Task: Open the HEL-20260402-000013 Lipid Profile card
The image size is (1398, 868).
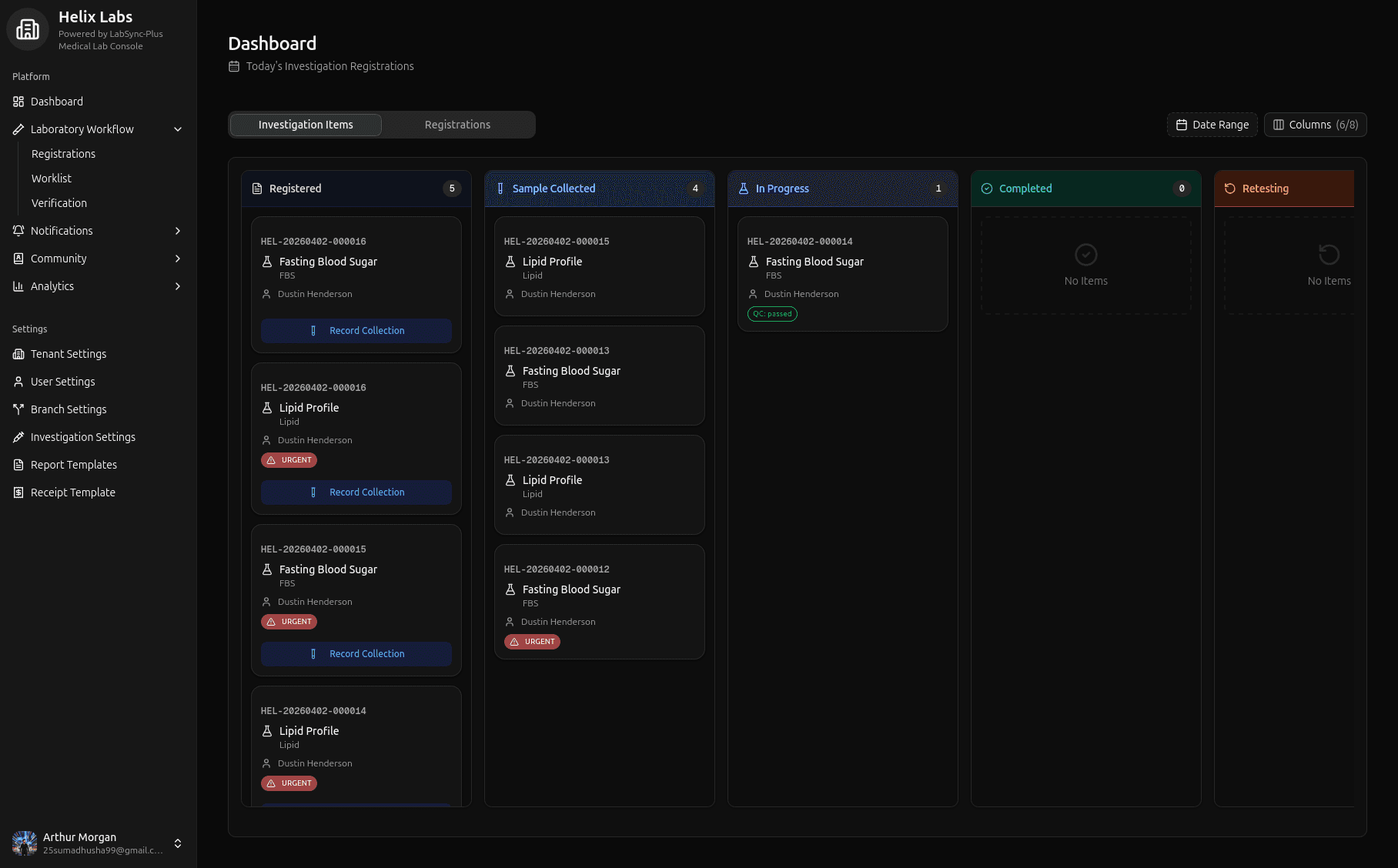Action: click(x=600, y=485)
